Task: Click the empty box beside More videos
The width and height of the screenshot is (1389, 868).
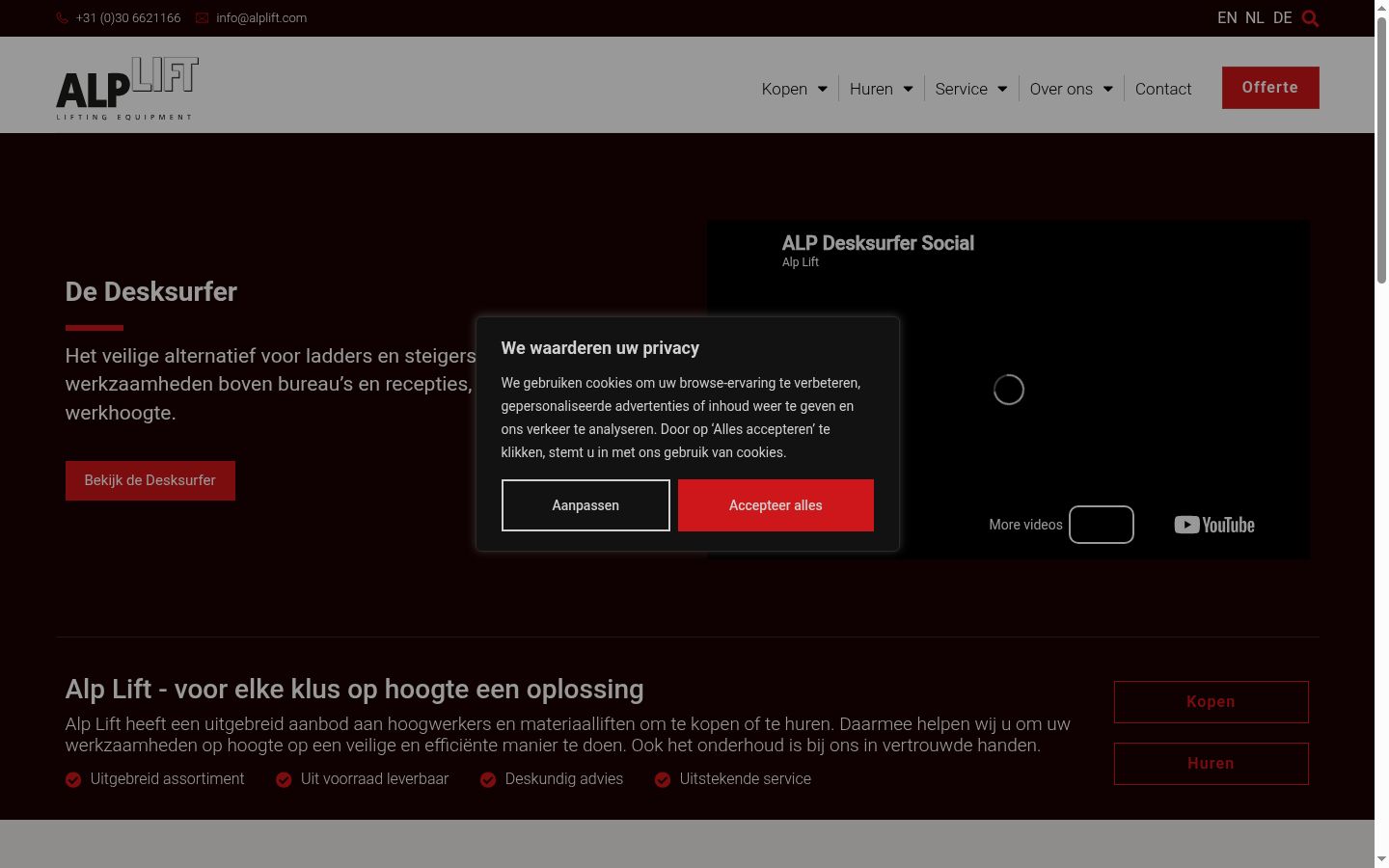Action: (x=1102, y=525)
